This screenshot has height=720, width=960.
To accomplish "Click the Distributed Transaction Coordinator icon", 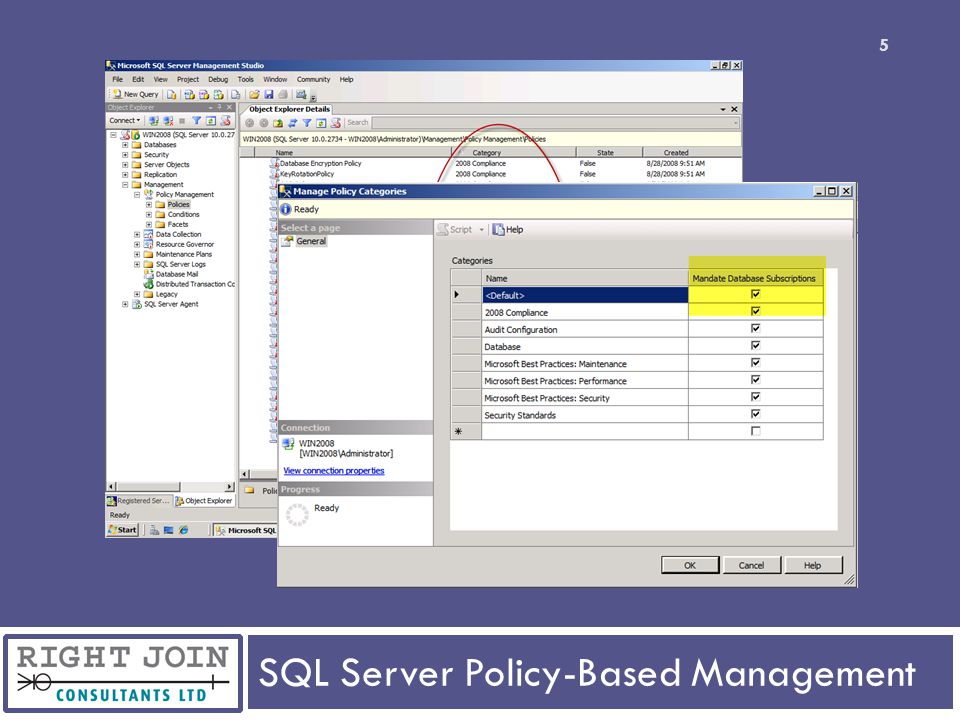I will click(x=148, y=284).
